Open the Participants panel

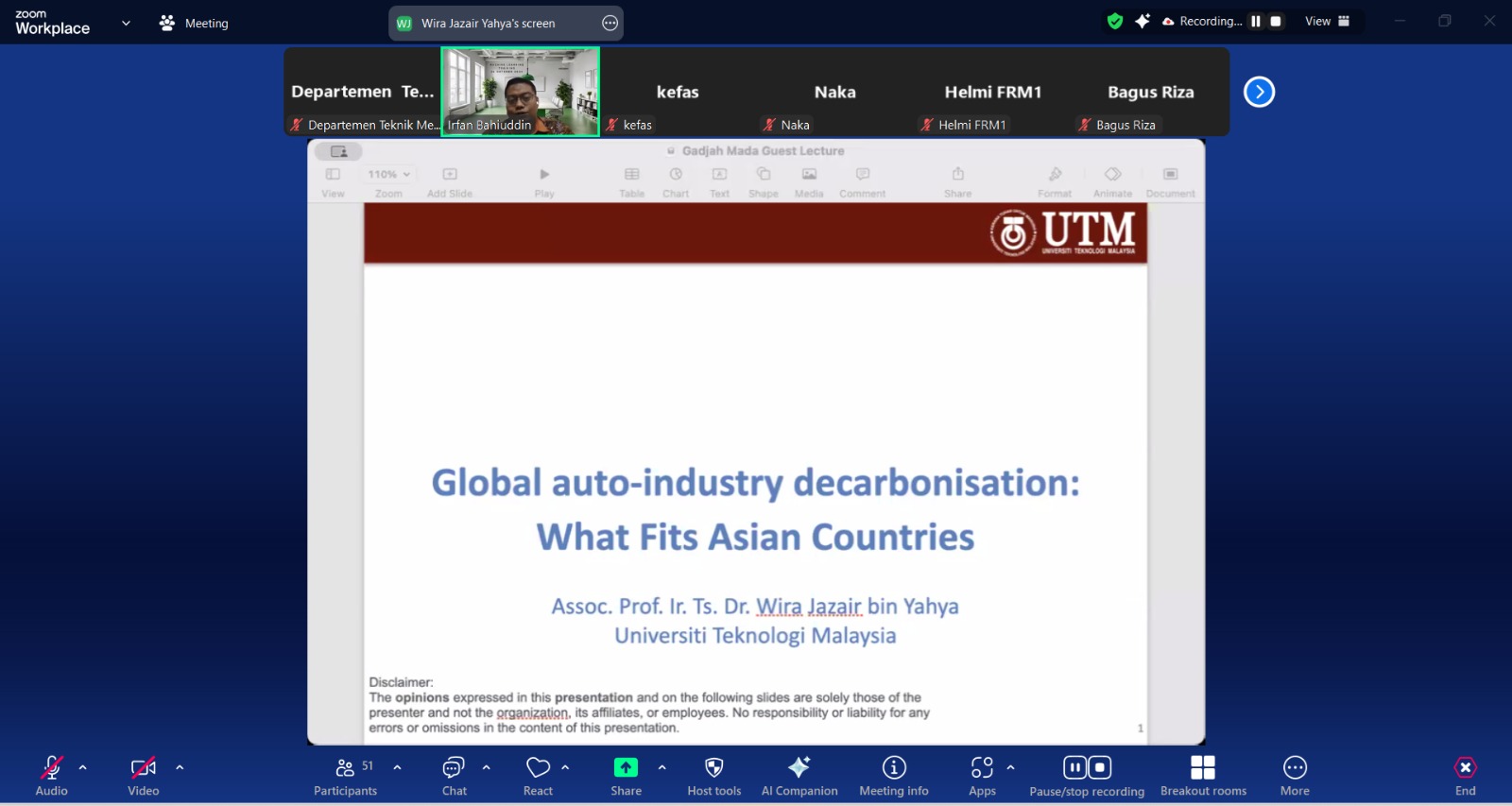[x=345, y=775]
